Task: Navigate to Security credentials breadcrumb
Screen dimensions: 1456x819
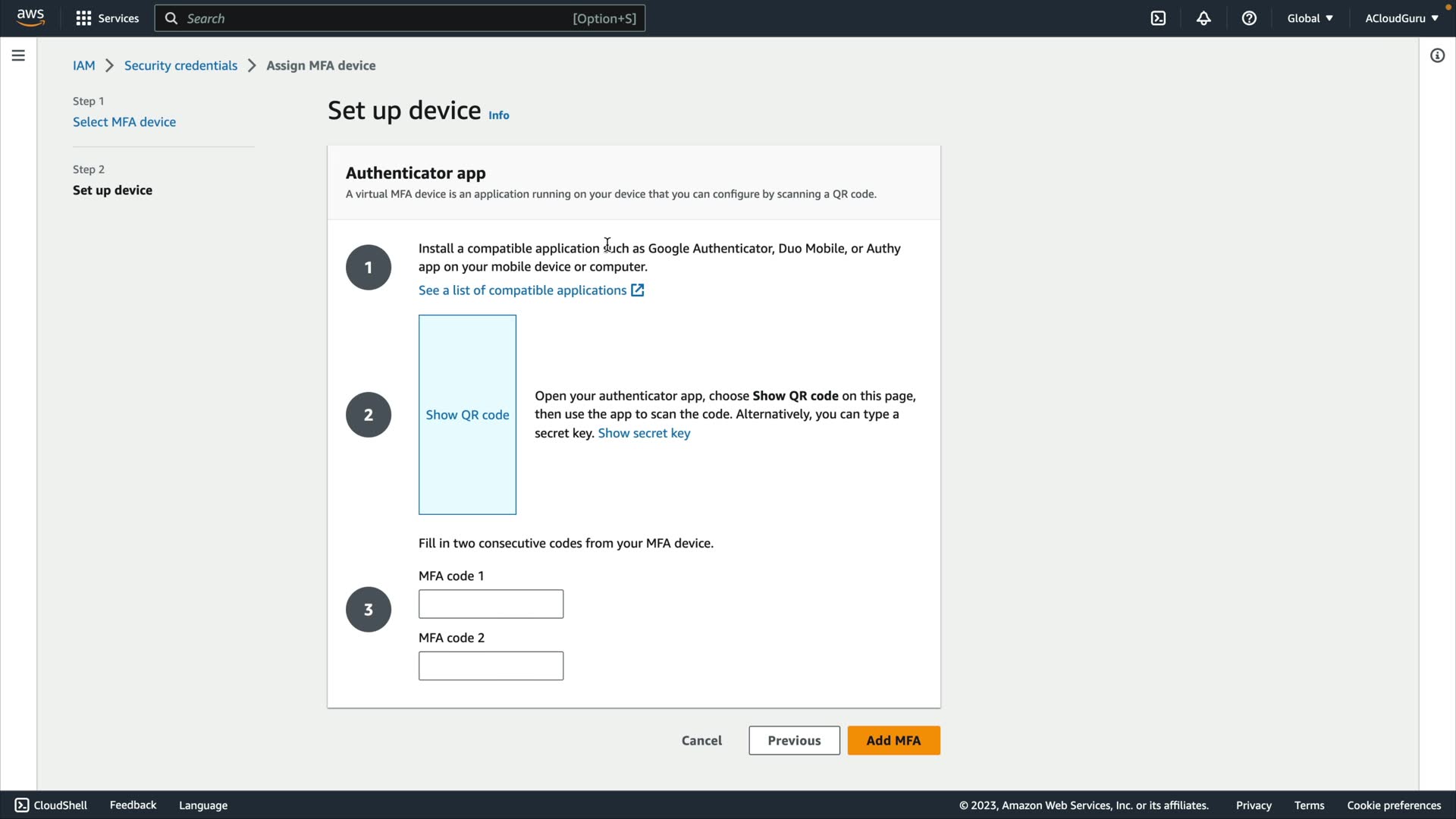Action: [180, 65]
